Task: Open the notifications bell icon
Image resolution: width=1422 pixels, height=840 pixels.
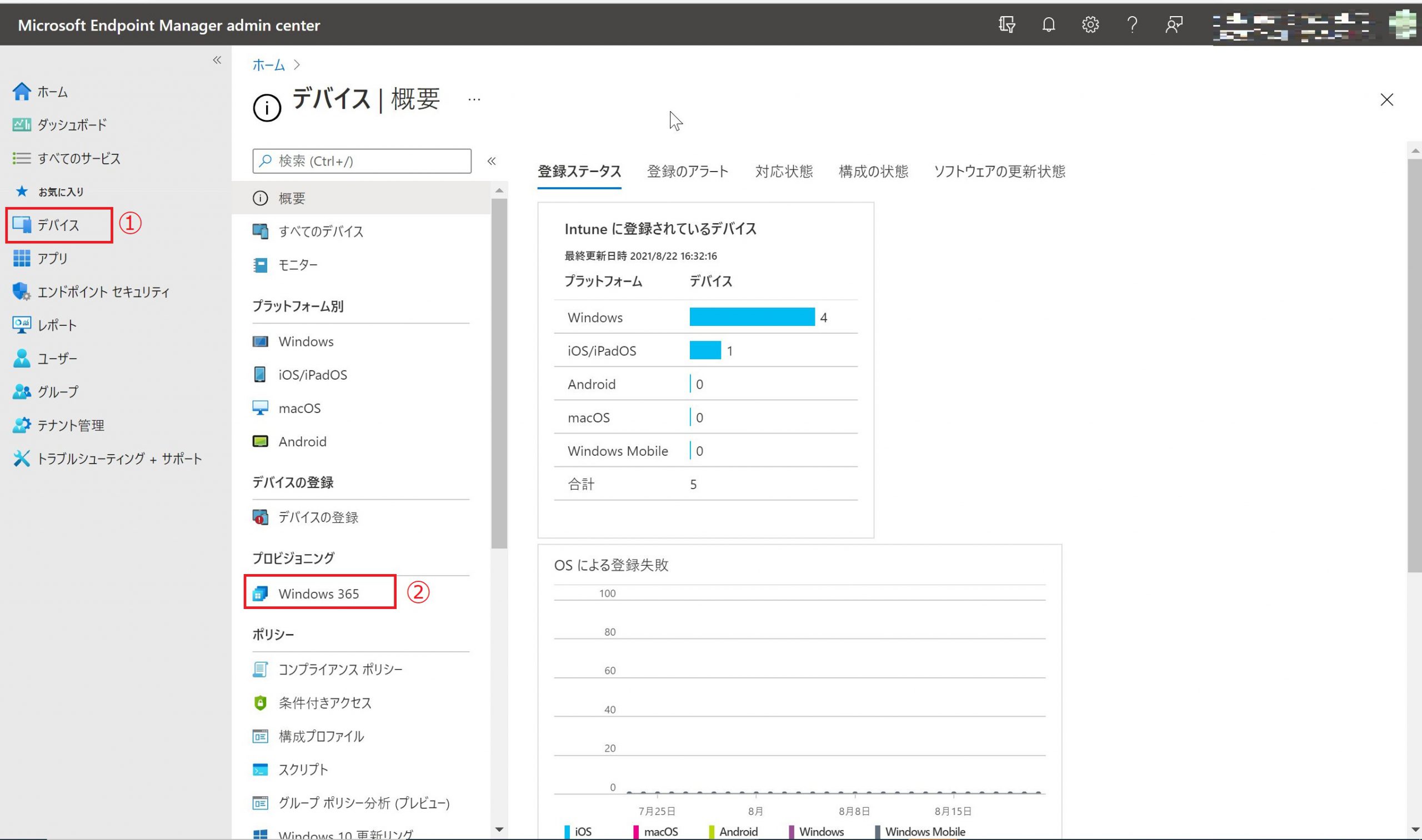Action: 1048,24
